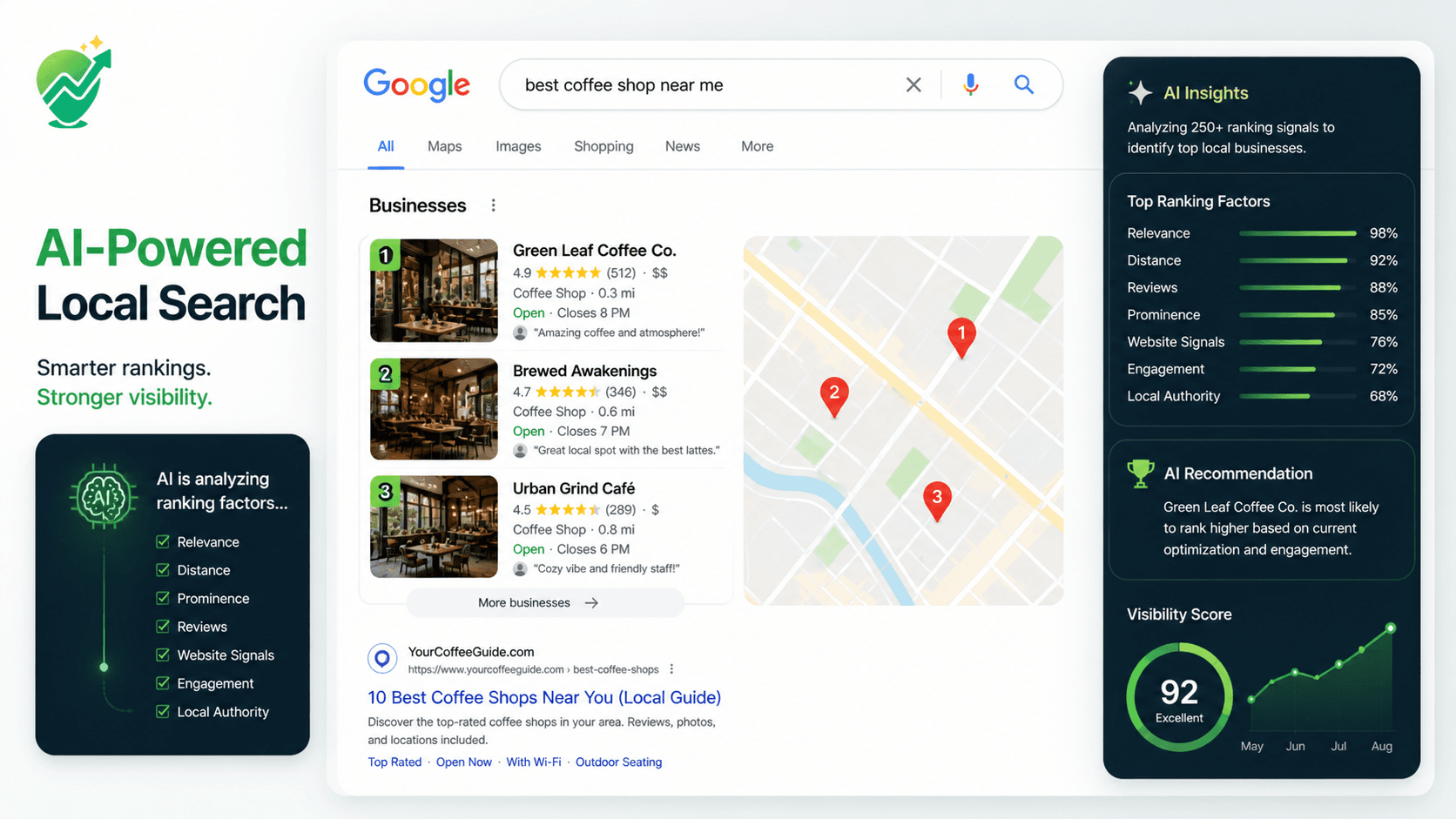
Task: Click the Local Authority 68% progress bar
Action: coord(1298,396)
